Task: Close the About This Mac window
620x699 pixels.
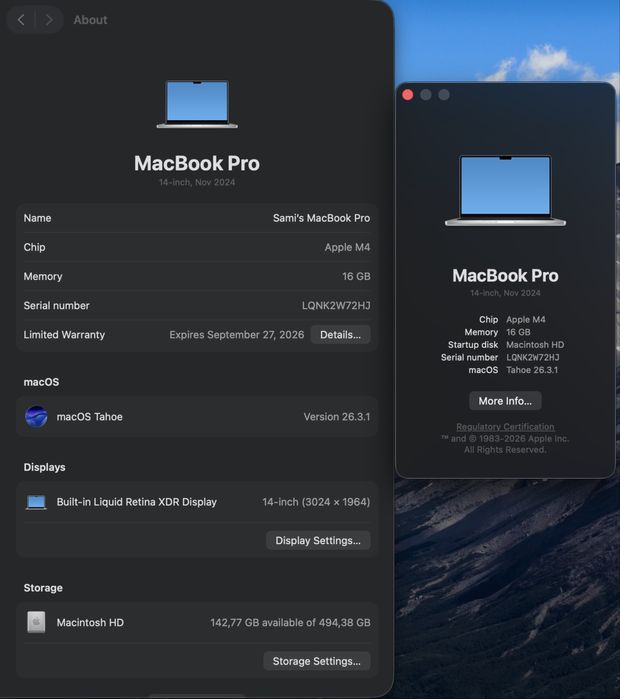Action: pyautogui.click(x=407, y=95)
